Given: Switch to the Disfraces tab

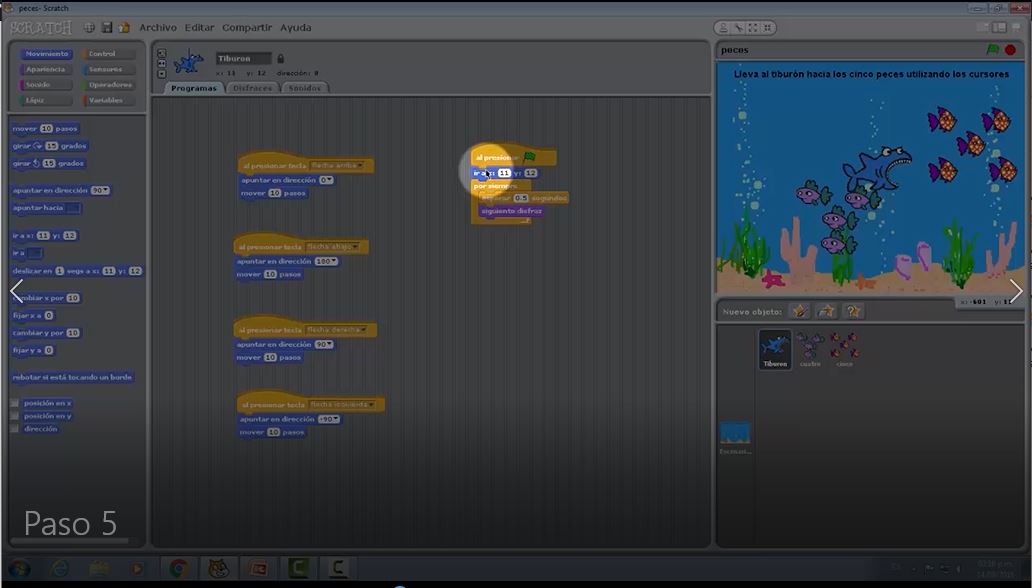Looking at the screenshot, I should click(x=252, y=88).
